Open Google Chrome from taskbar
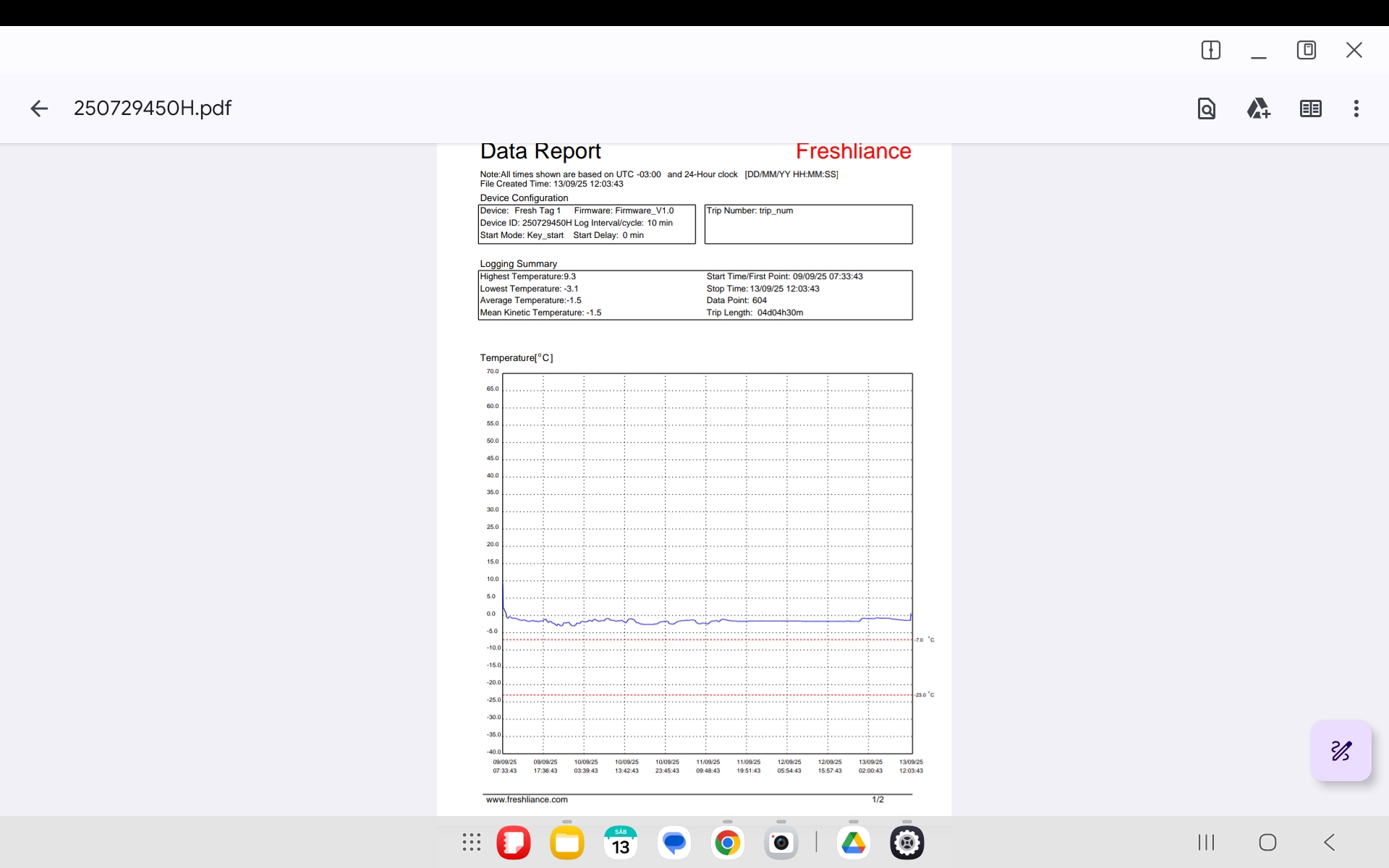 (727, 843)
